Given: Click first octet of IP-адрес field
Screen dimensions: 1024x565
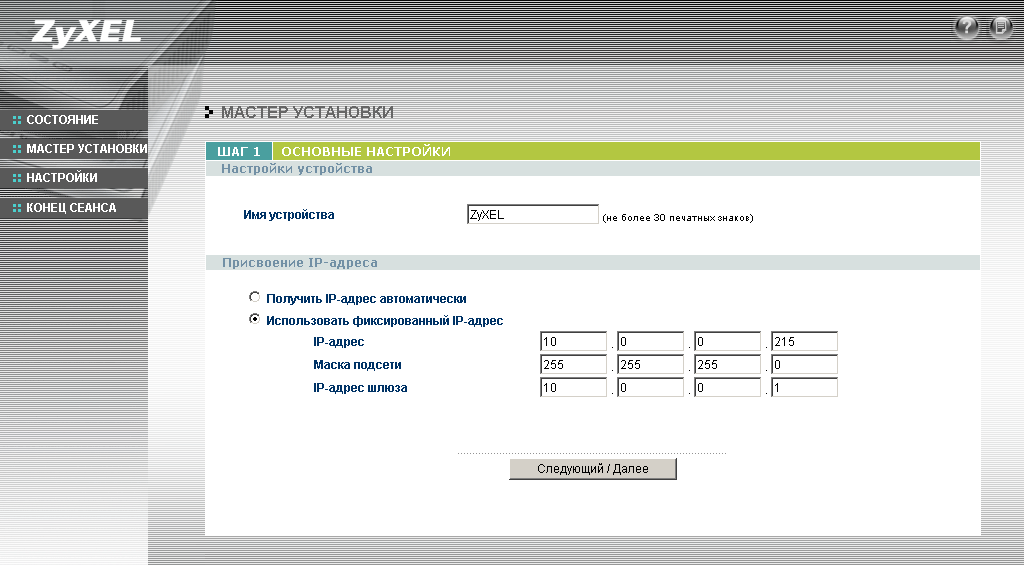Looking at the screenshot, I should click(x=574, y=341).
